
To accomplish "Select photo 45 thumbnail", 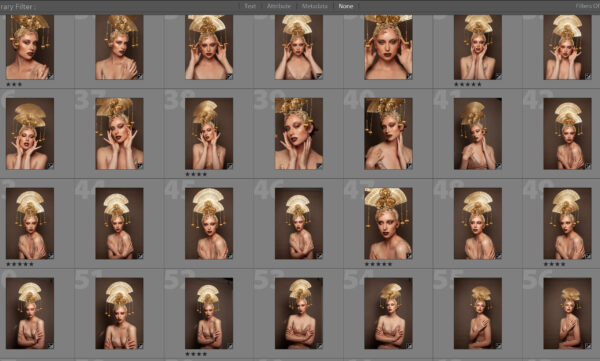I will click(x=209, y=224).
